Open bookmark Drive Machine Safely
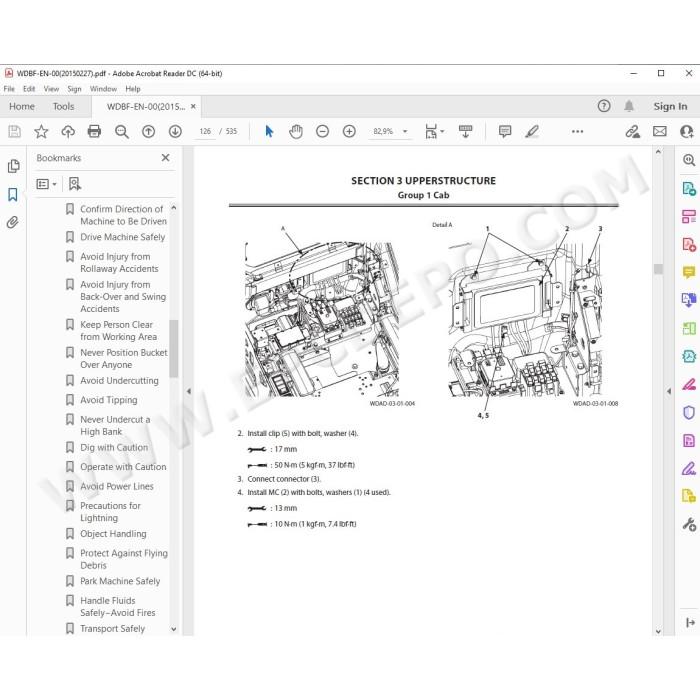Viewport: 700px width, 700px height. [x=122, y=237]
